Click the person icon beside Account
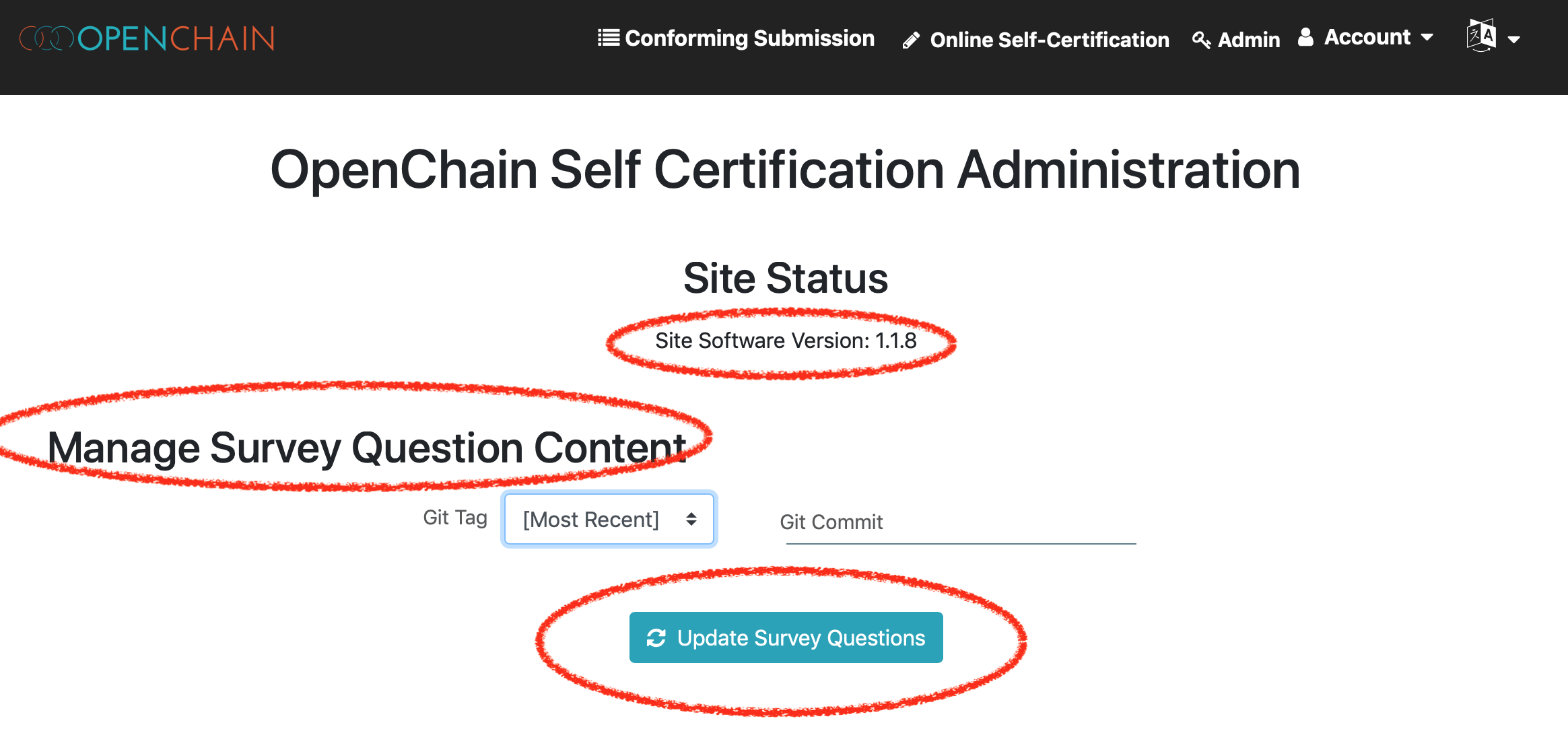This screenshot has width=1568, height=729. (1305, 38)
